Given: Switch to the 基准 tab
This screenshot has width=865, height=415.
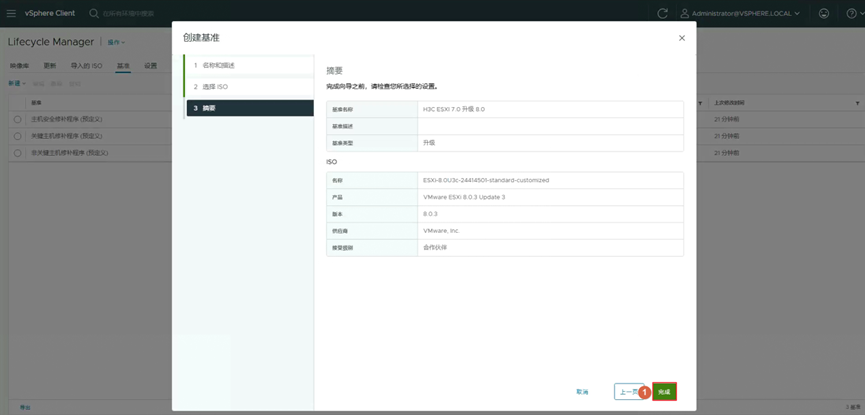Looking at the screenshot, I should (123, 66).
